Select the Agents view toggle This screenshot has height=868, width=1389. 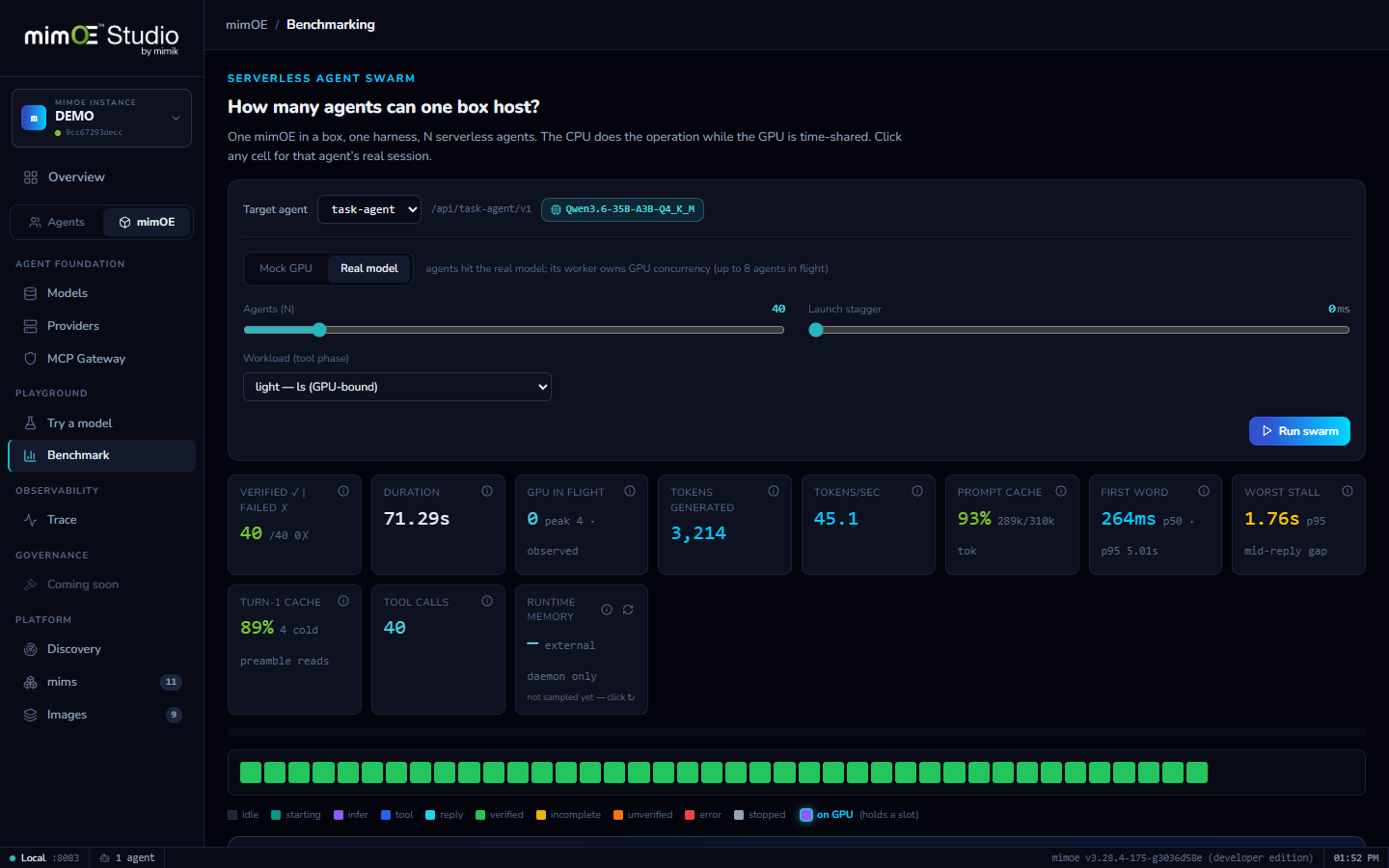click(57, 222)
